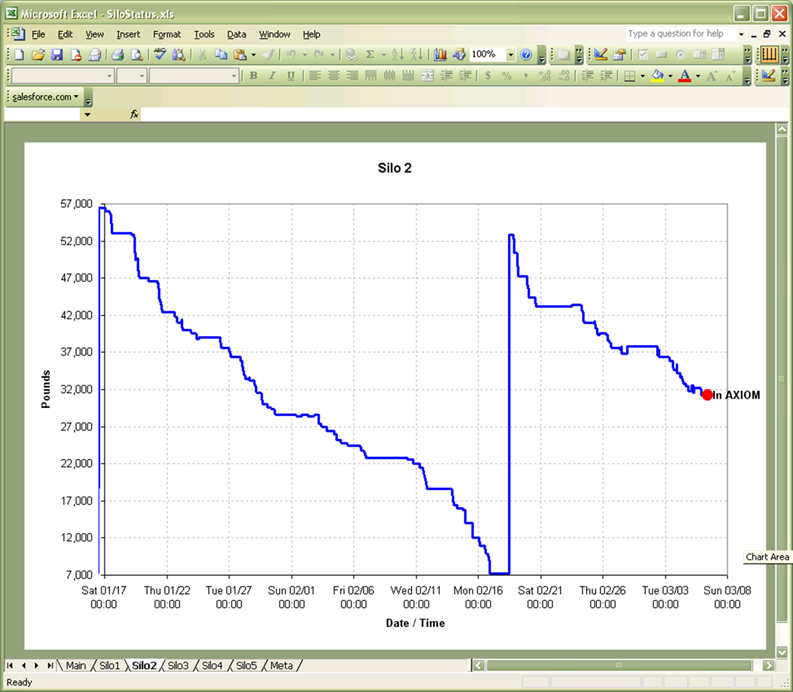Image resolution: width=793 pixels, height=692 pixels.
Task: Open the Name Box dropdown arrow
Action: [x=87, y=115]
